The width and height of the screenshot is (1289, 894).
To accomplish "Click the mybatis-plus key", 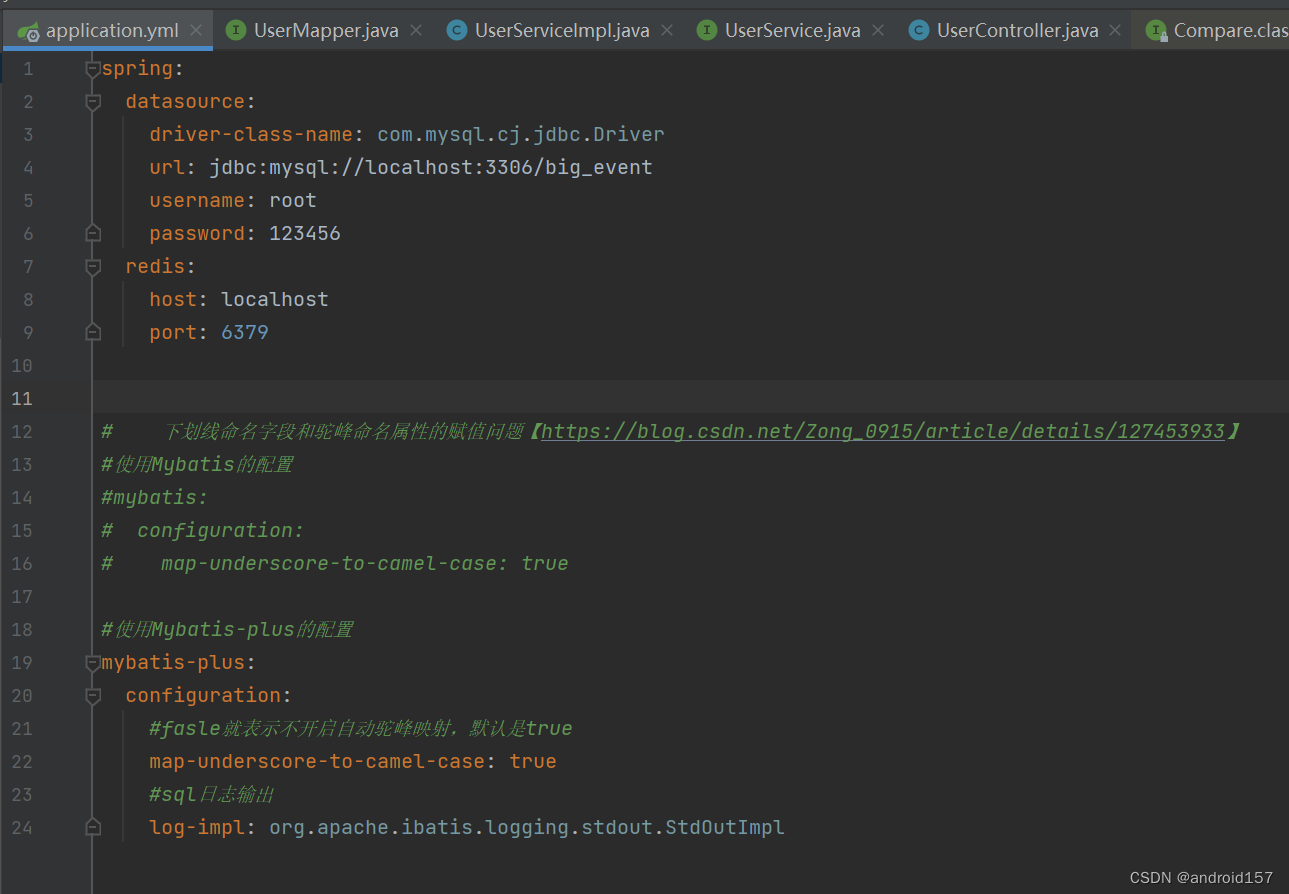I will 173,662.
